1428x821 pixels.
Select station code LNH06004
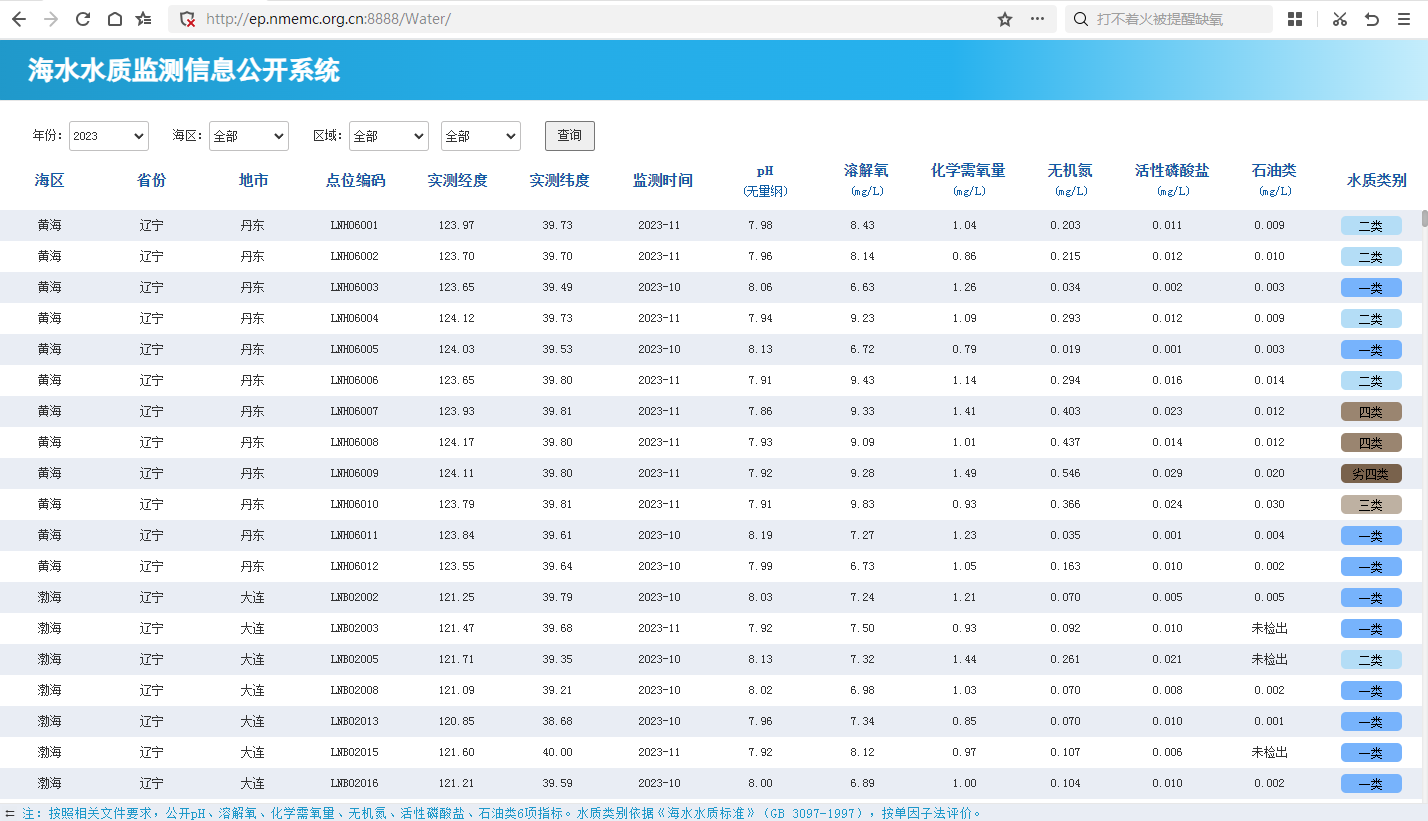pyautogui.click(x=355, y=318)
